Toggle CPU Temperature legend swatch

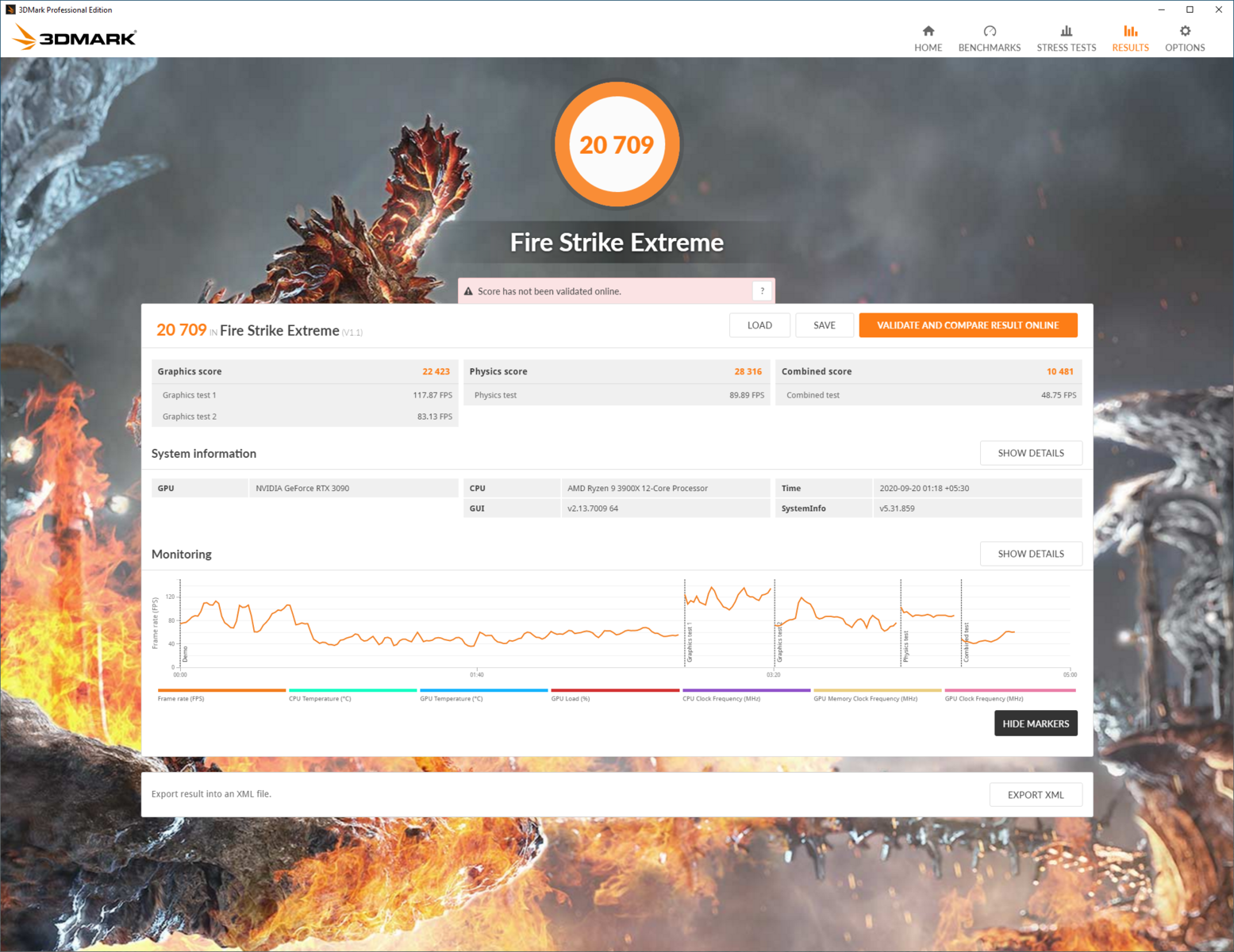pos(352,690)
